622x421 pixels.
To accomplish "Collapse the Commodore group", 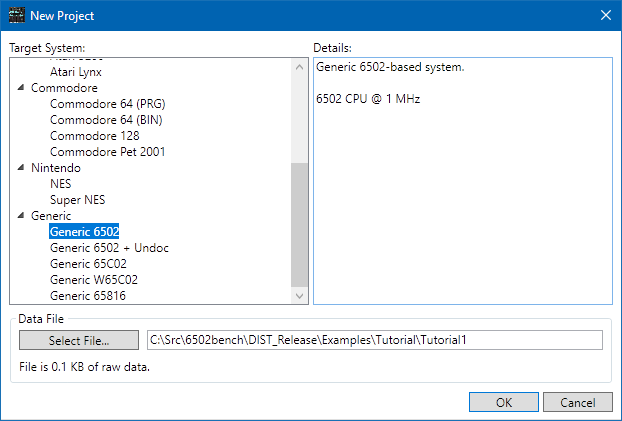I will click(21, 88).
